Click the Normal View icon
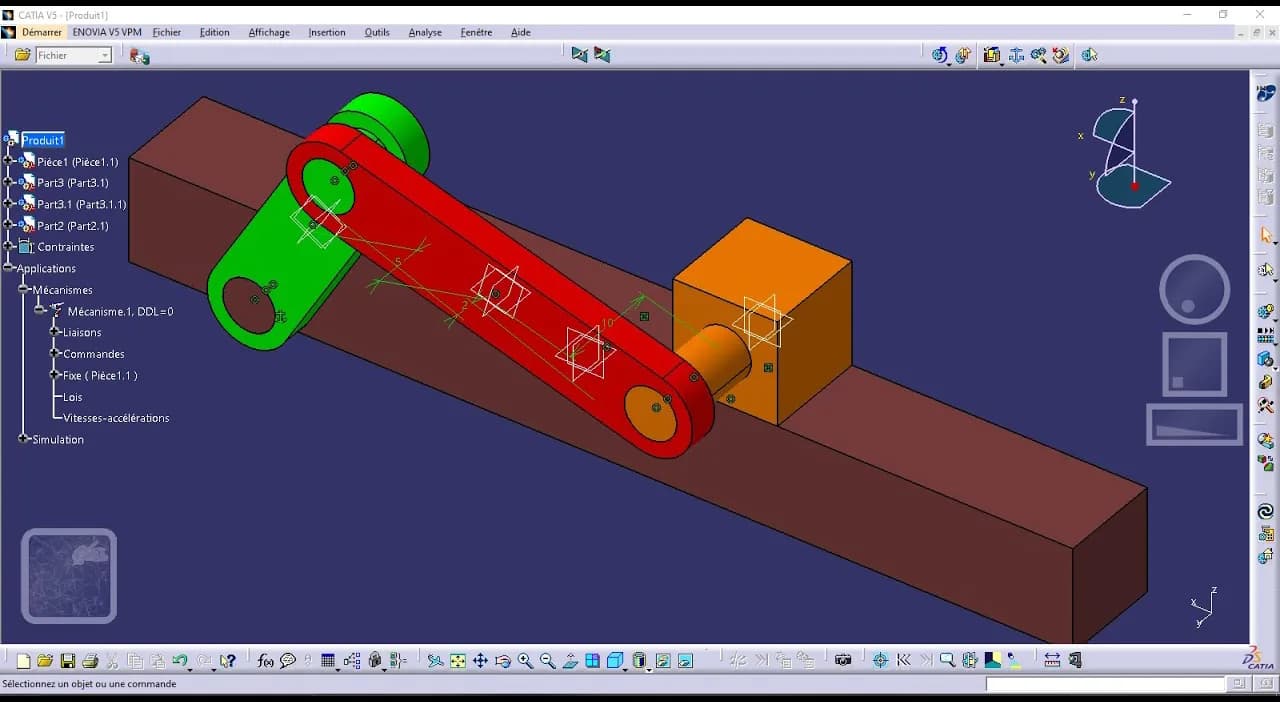Screen dimensions: 1280x702 coord(570,661)
